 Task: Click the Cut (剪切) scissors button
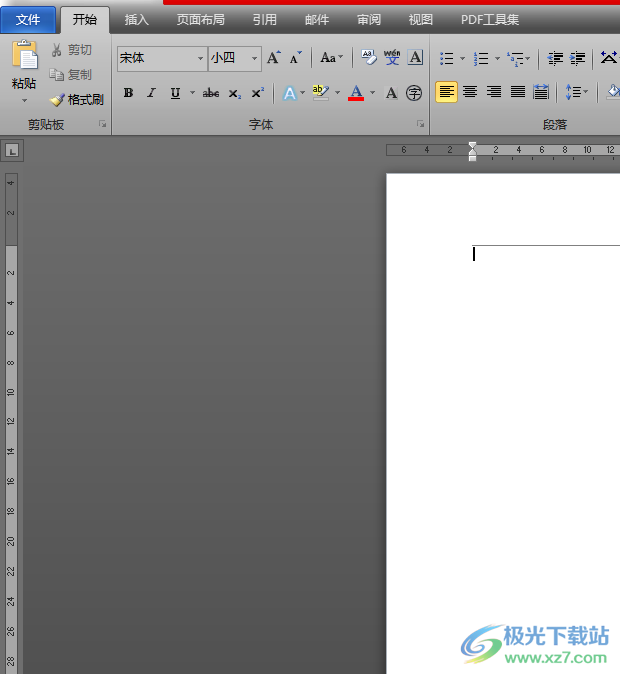pyautogui.click(x=71, y=50)
